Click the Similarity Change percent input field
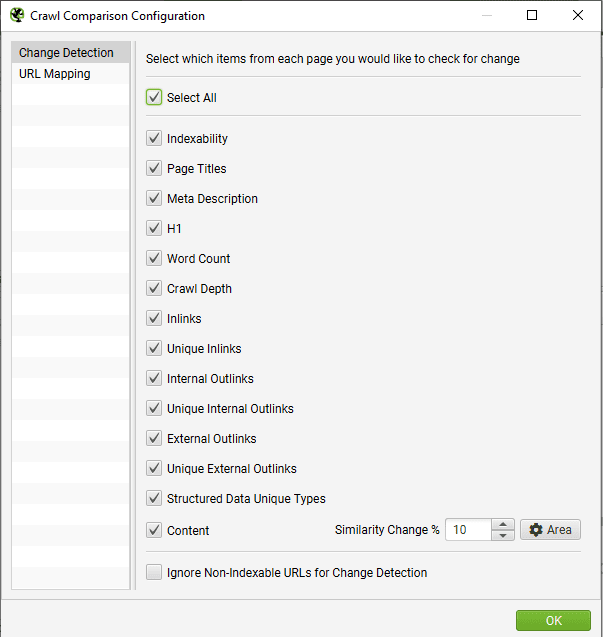Viewport: 603px width, 637px height. [x=468, y=529]
